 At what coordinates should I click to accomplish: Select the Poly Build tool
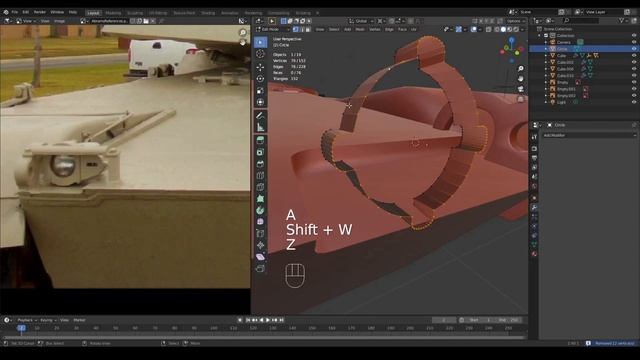260,199
